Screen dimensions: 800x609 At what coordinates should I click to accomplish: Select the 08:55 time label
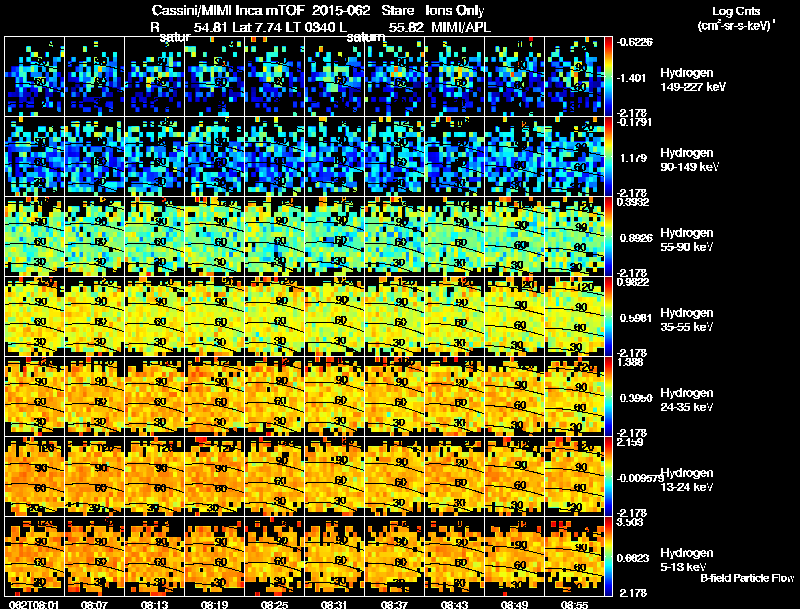pos(574,604)
